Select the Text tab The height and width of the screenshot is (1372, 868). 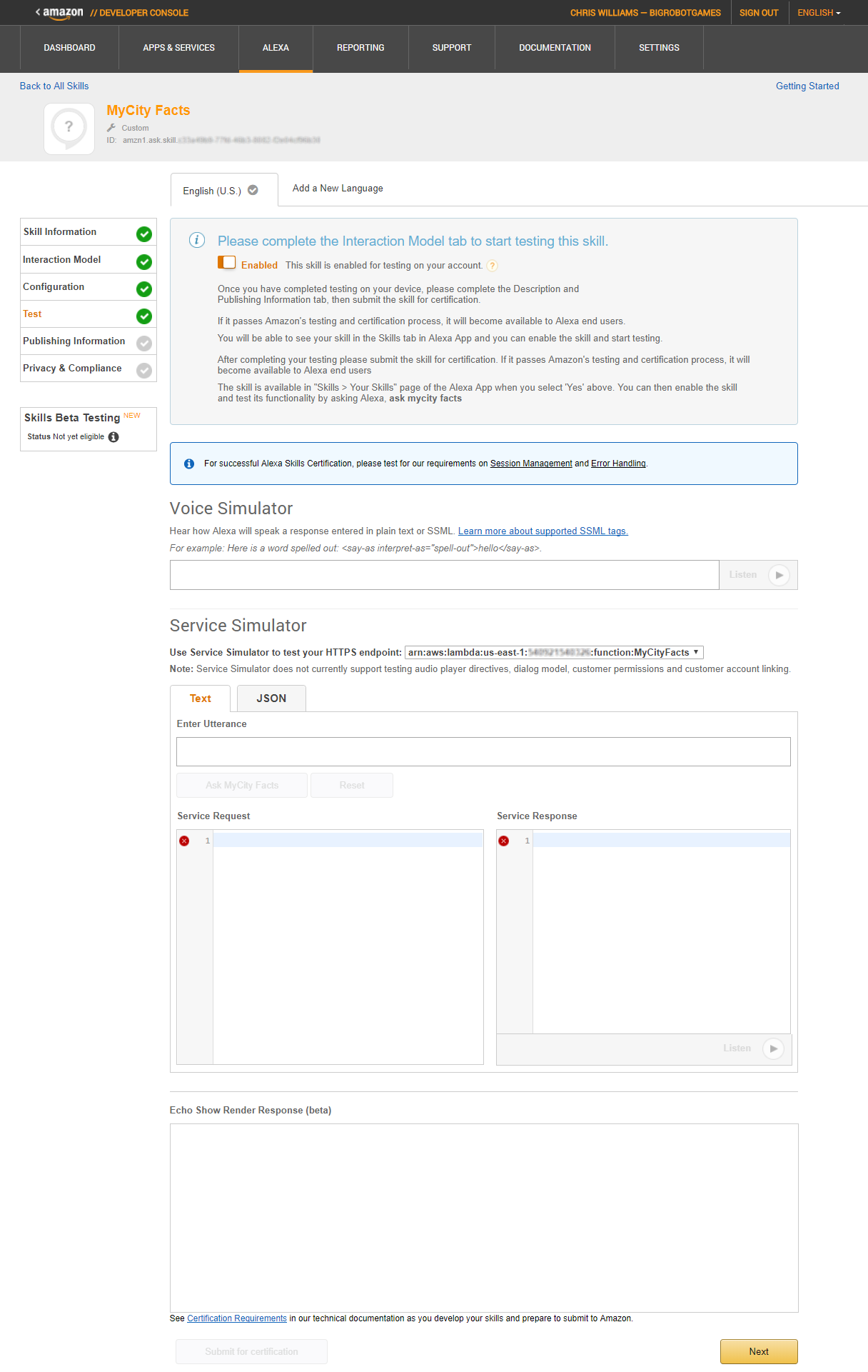[x=201, y=698]
